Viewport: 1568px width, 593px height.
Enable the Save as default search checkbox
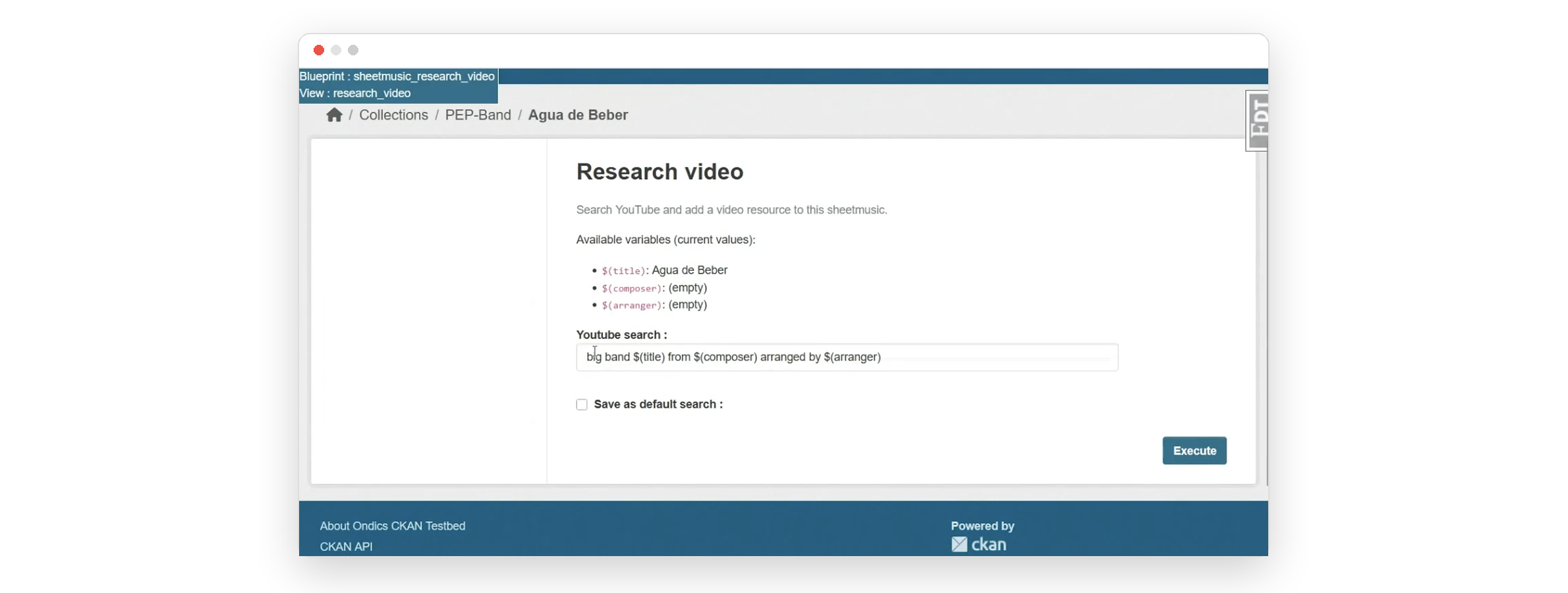[582, 405]
